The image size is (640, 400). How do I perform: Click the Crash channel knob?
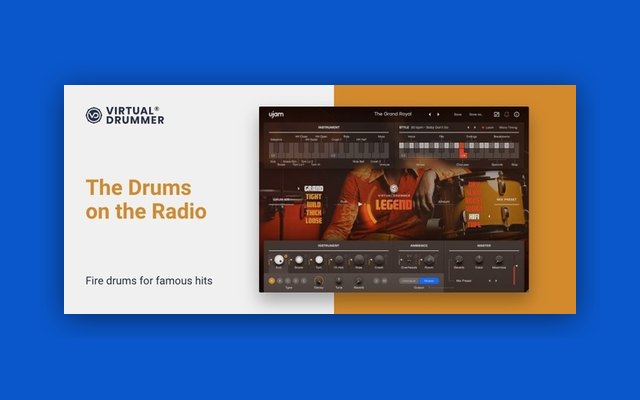(x=379, y=260)
